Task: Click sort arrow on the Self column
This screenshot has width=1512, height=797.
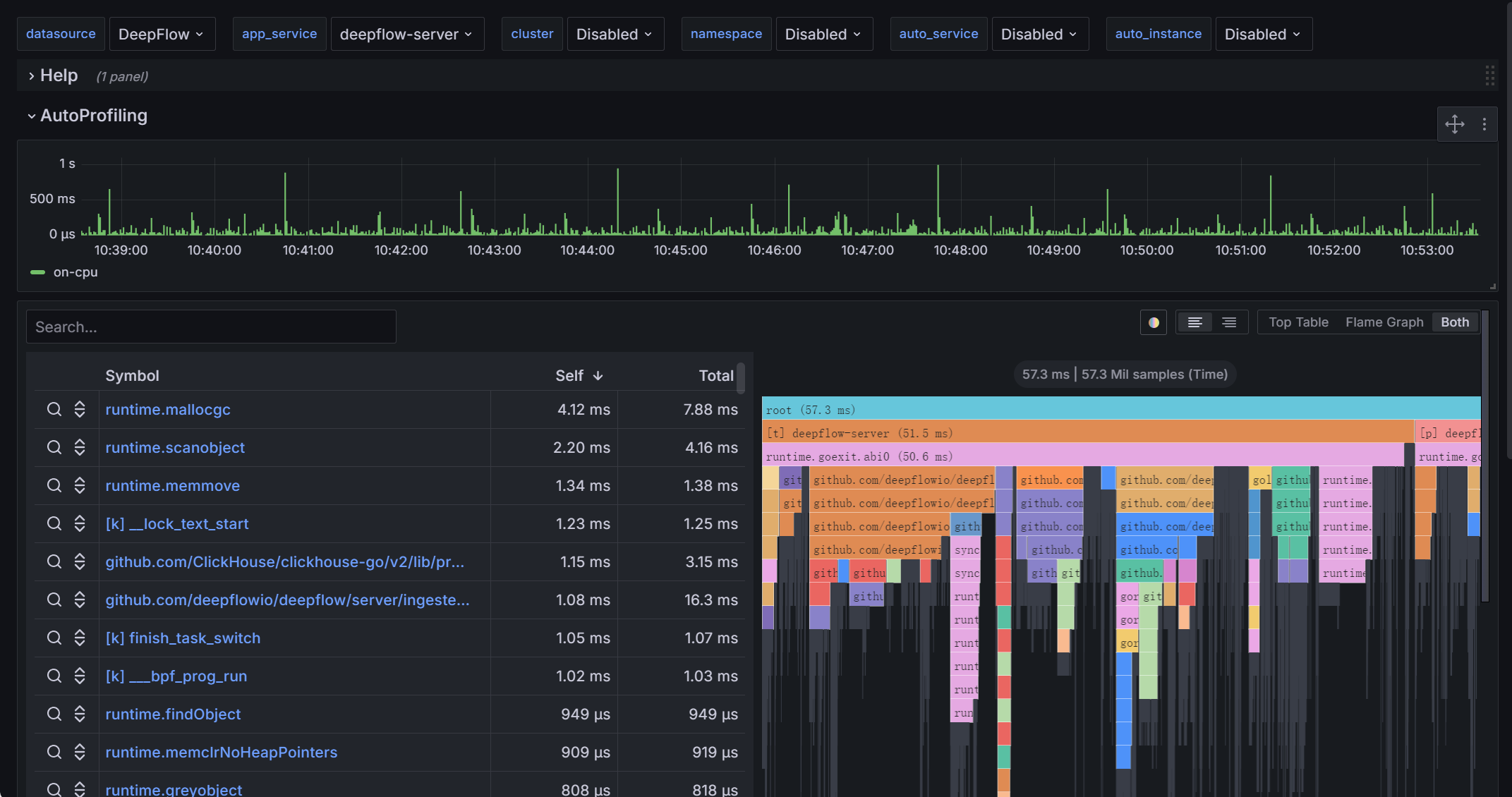Action: [598, 376]
